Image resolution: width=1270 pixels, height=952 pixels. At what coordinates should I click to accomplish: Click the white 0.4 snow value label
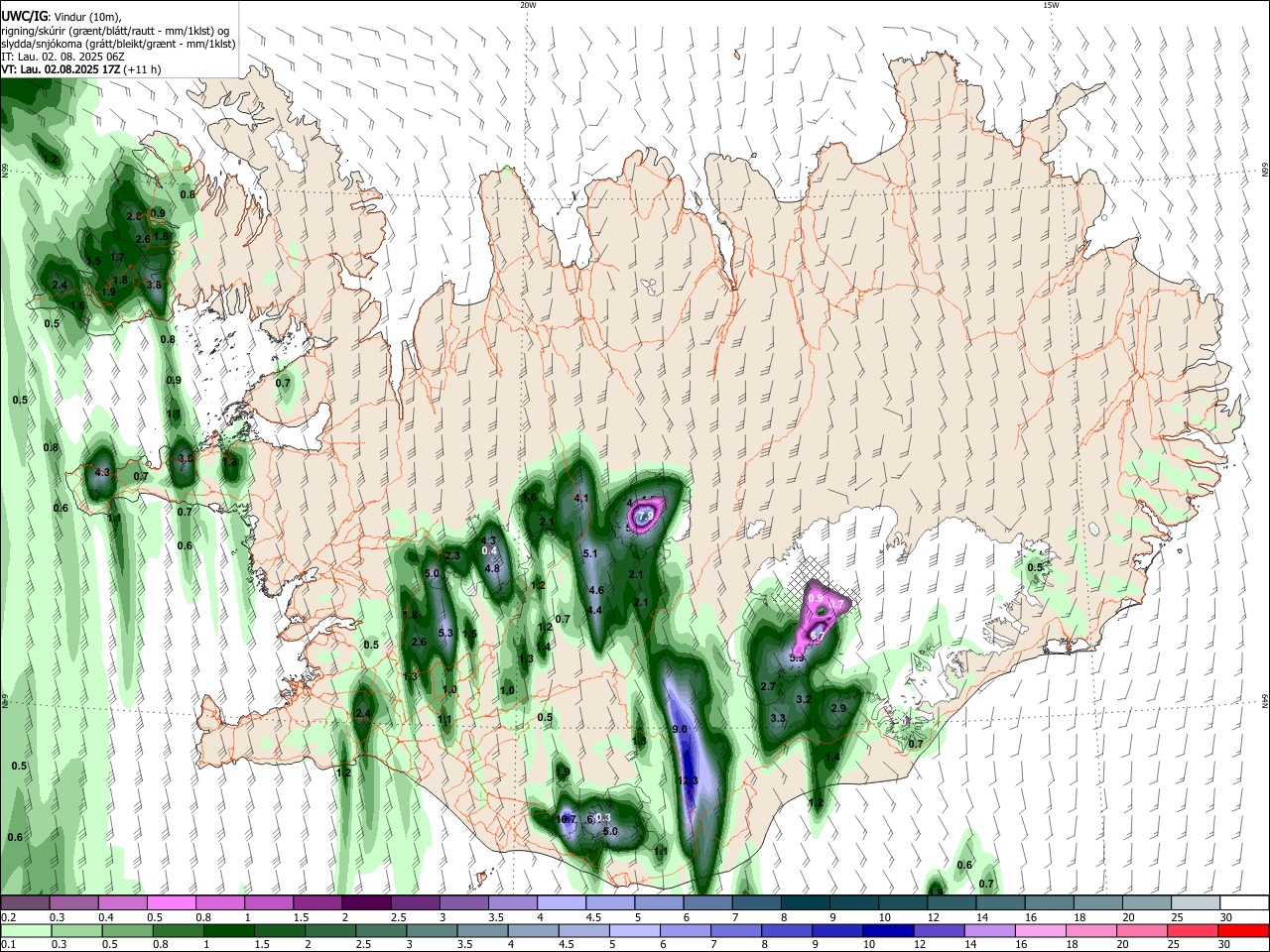coord(489,549)
